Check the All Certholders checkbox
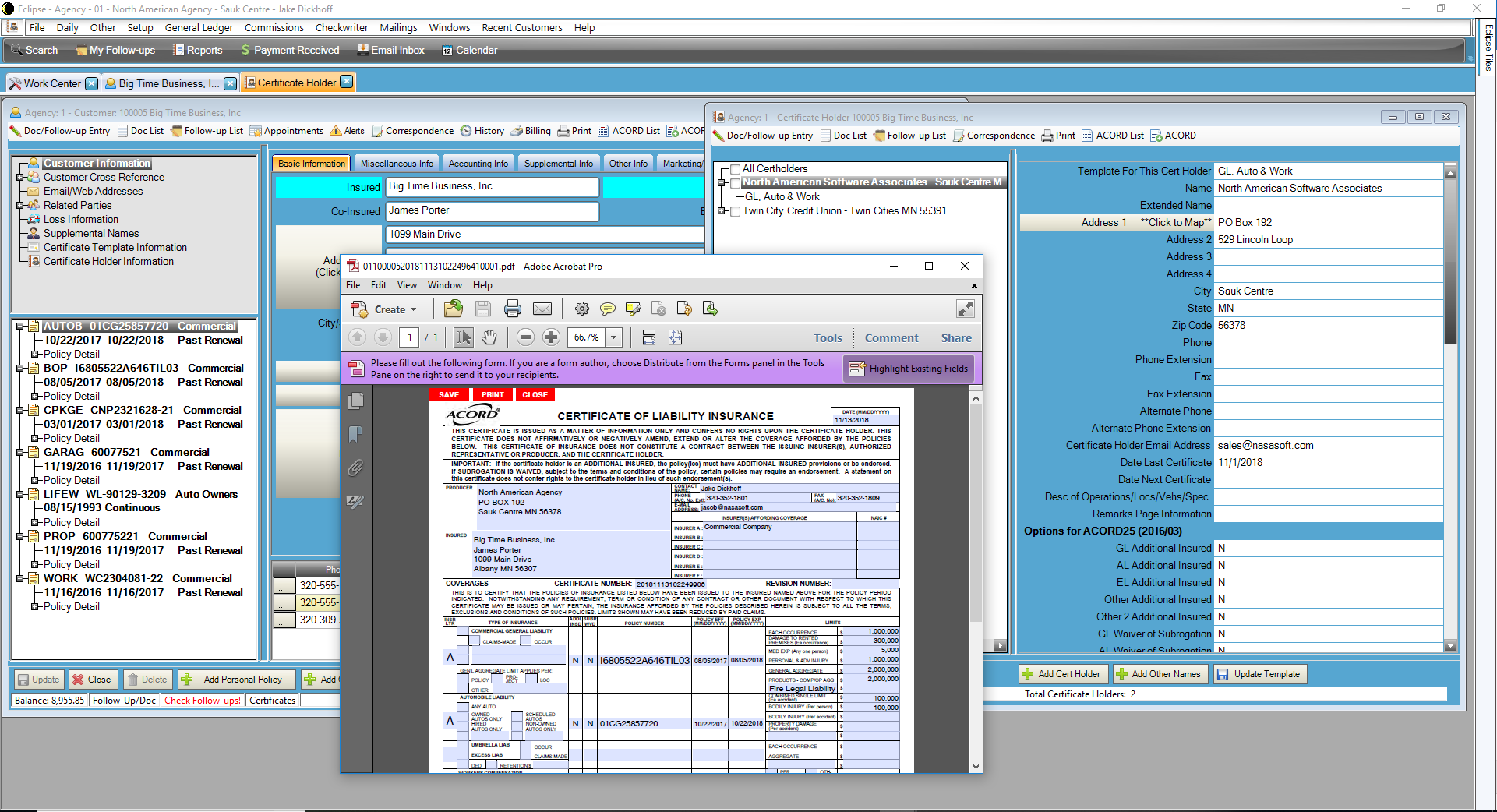 pos(735,169)
